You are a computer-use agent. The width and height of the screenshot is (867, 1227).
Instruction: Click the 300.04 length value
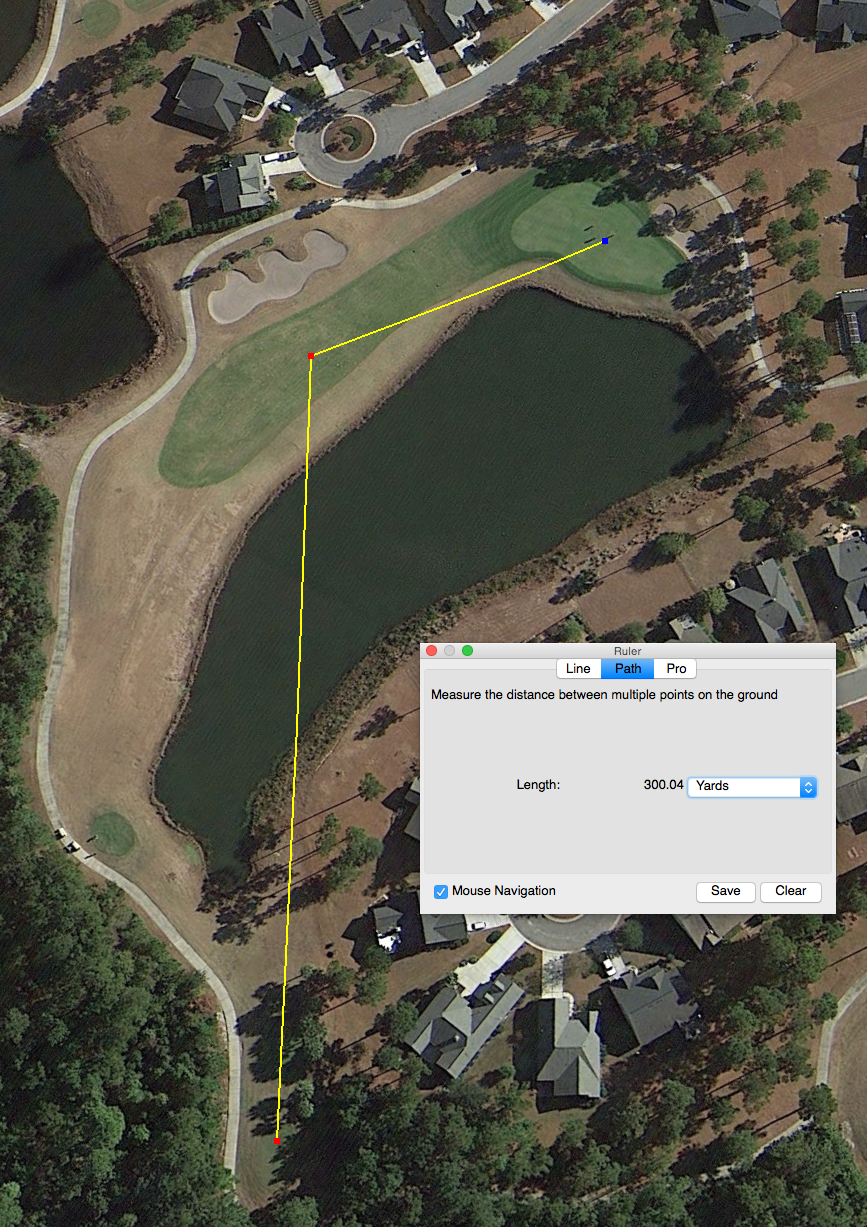click(664, 786)
